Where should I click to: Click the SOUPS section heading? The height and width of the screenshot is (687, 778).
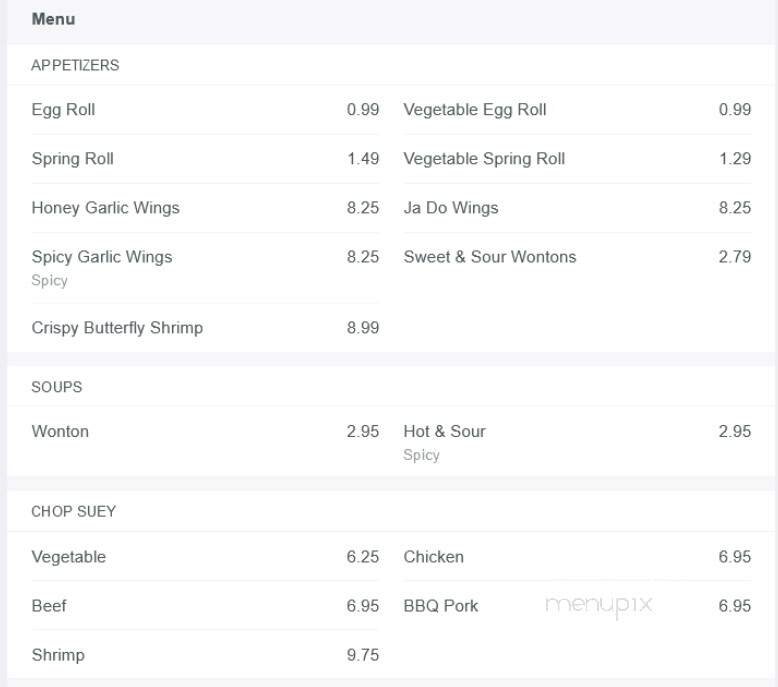pos(57,387)
